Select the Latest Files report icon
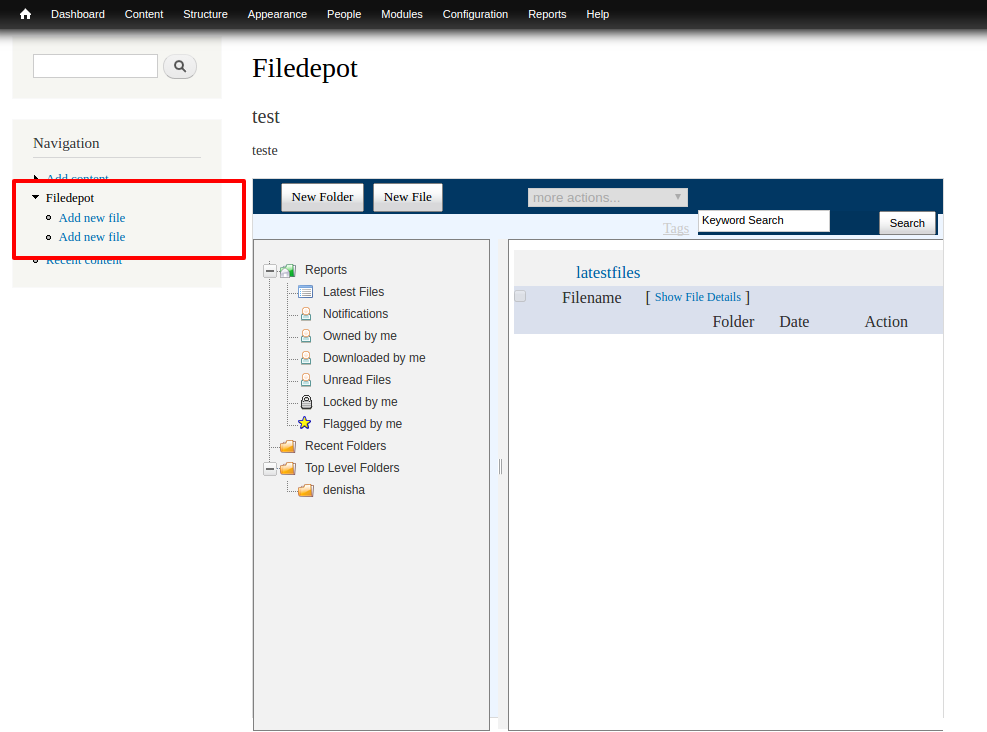Image resolution: width=987 pixels, height=732 pixels. tap(305, 291)
